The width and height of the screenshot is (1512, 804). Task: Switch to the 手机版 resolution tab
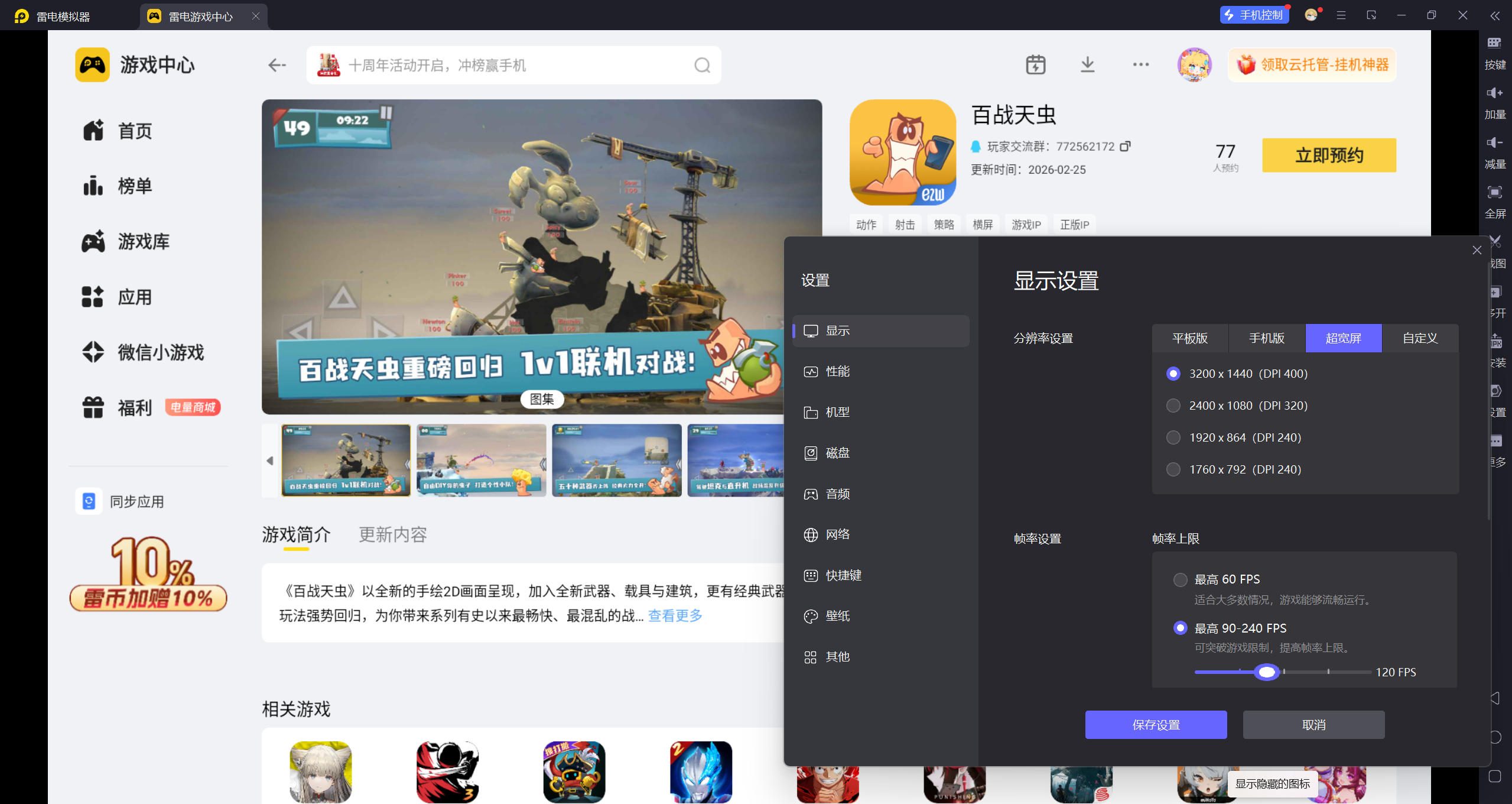pos(1266,338)
